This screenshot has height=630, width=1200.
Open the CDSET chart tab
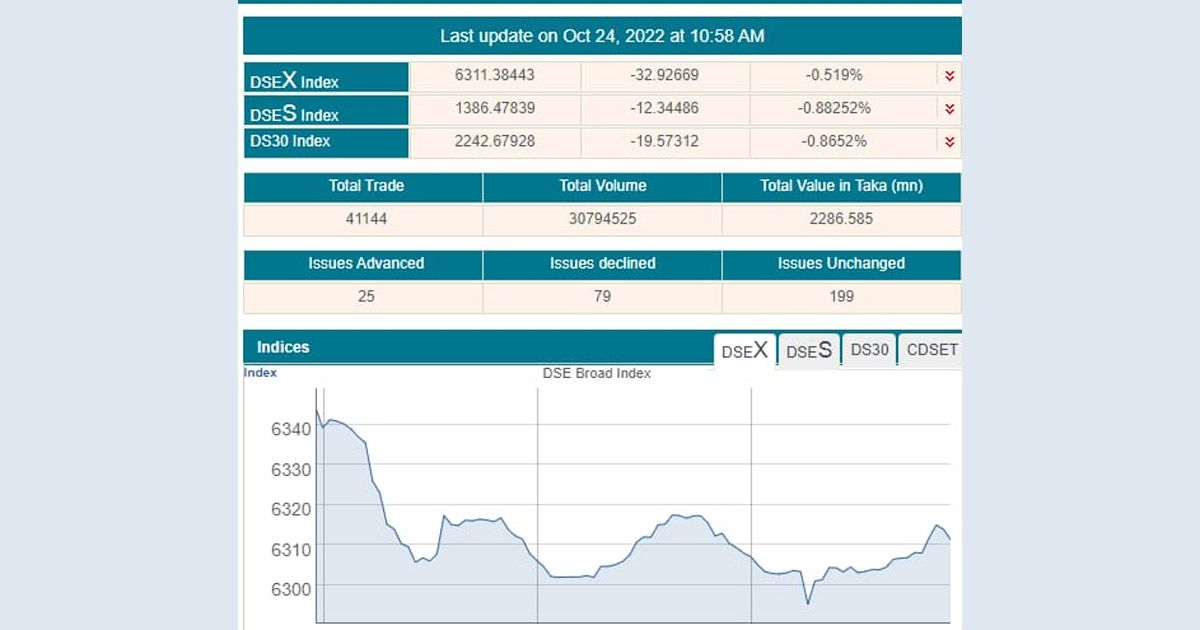pyautogui.click(x=931, y=351)
